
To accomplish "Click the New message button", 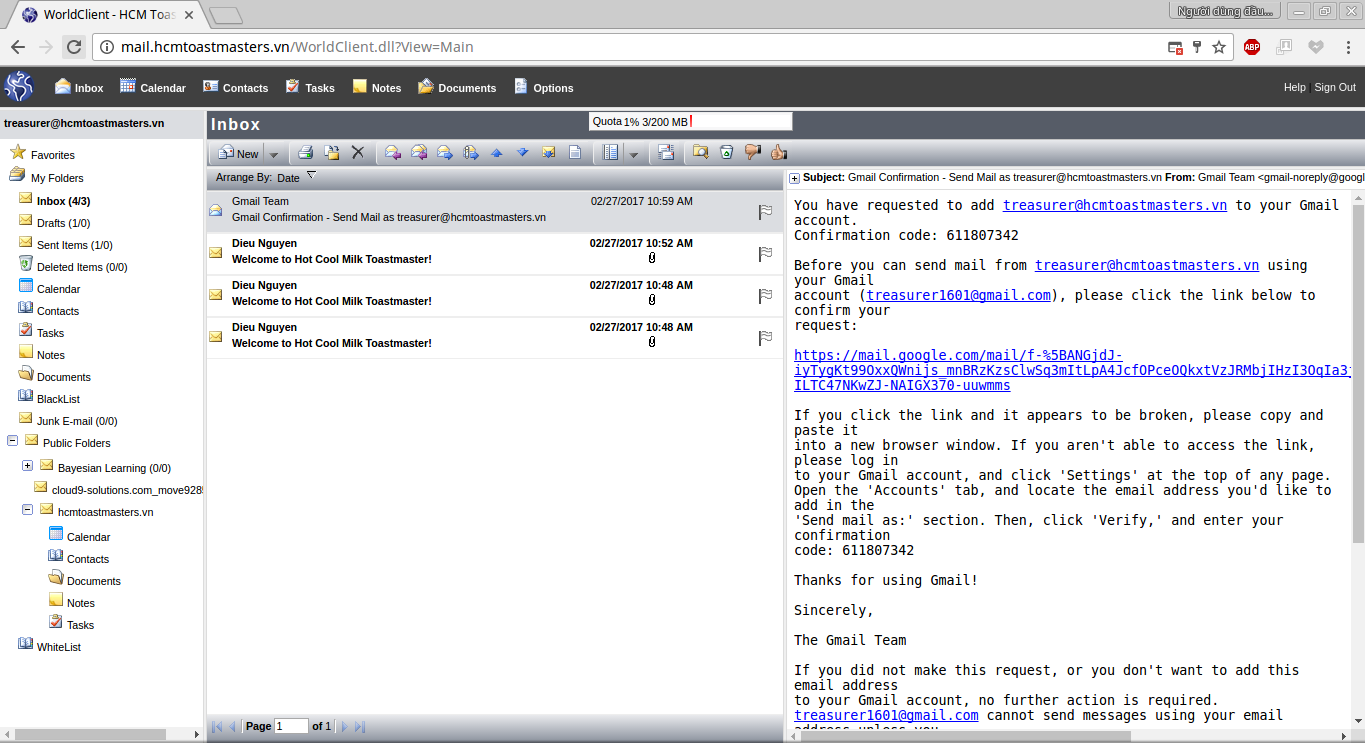I will tap(238, 153).
